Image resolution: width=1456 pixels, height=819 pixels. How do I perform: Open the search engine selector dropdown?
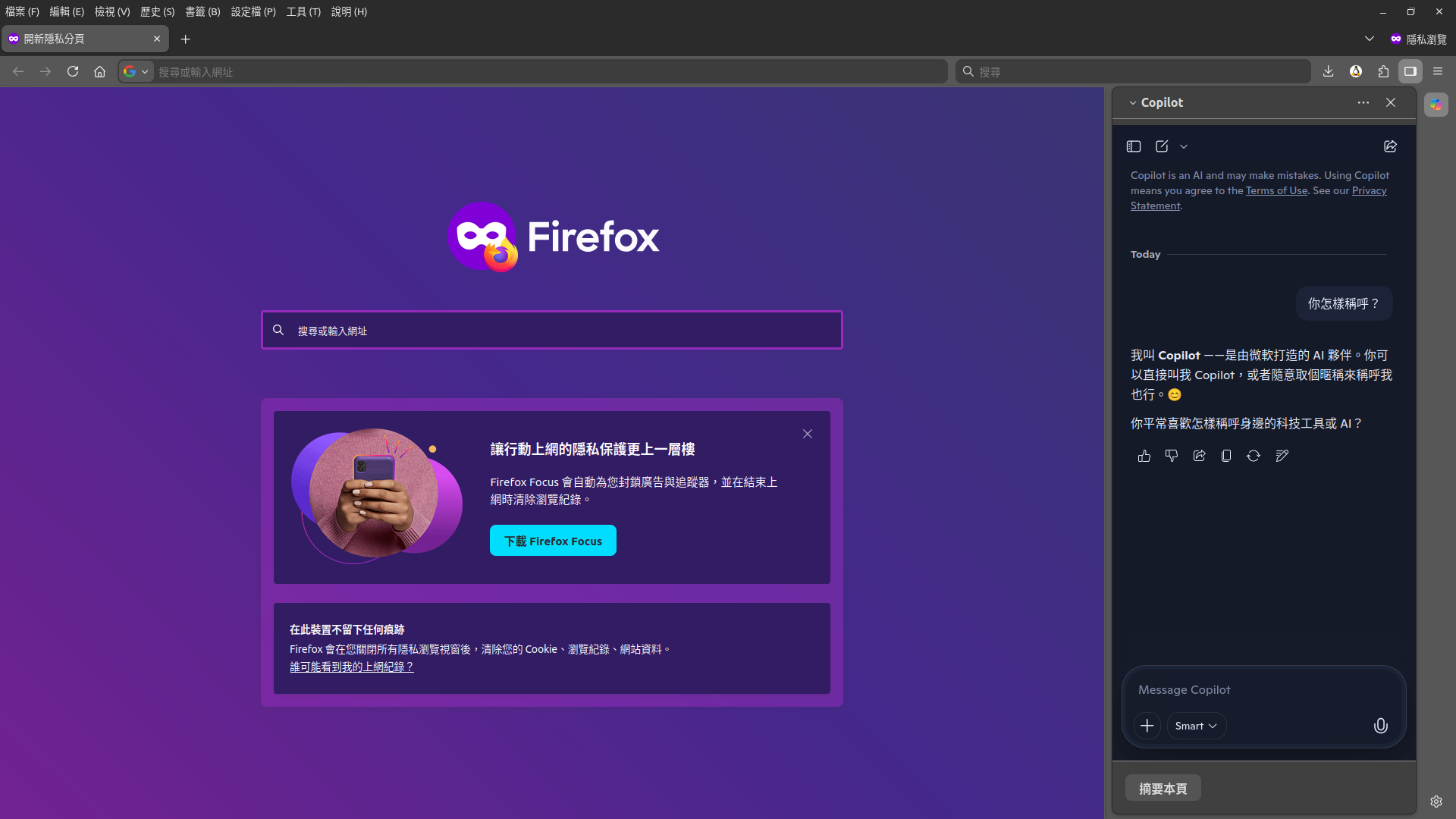coord(136,71)
